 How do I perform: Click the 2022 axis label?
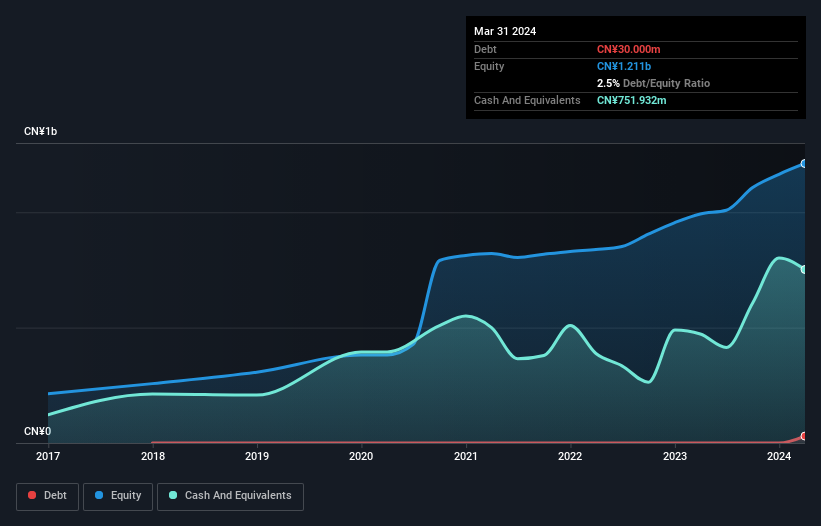[x=570, y=456]
